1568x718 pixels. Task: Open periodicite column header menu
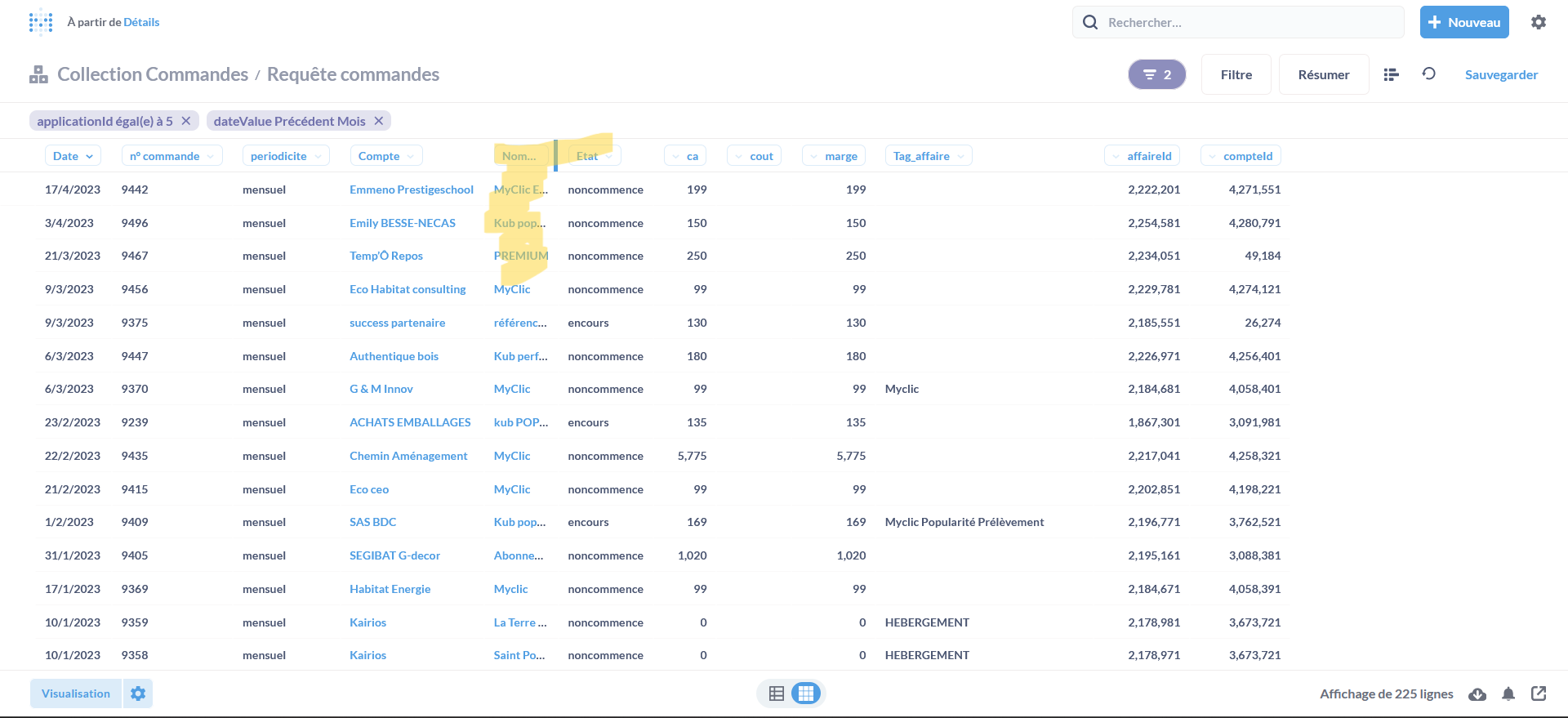tap(286, 156)
